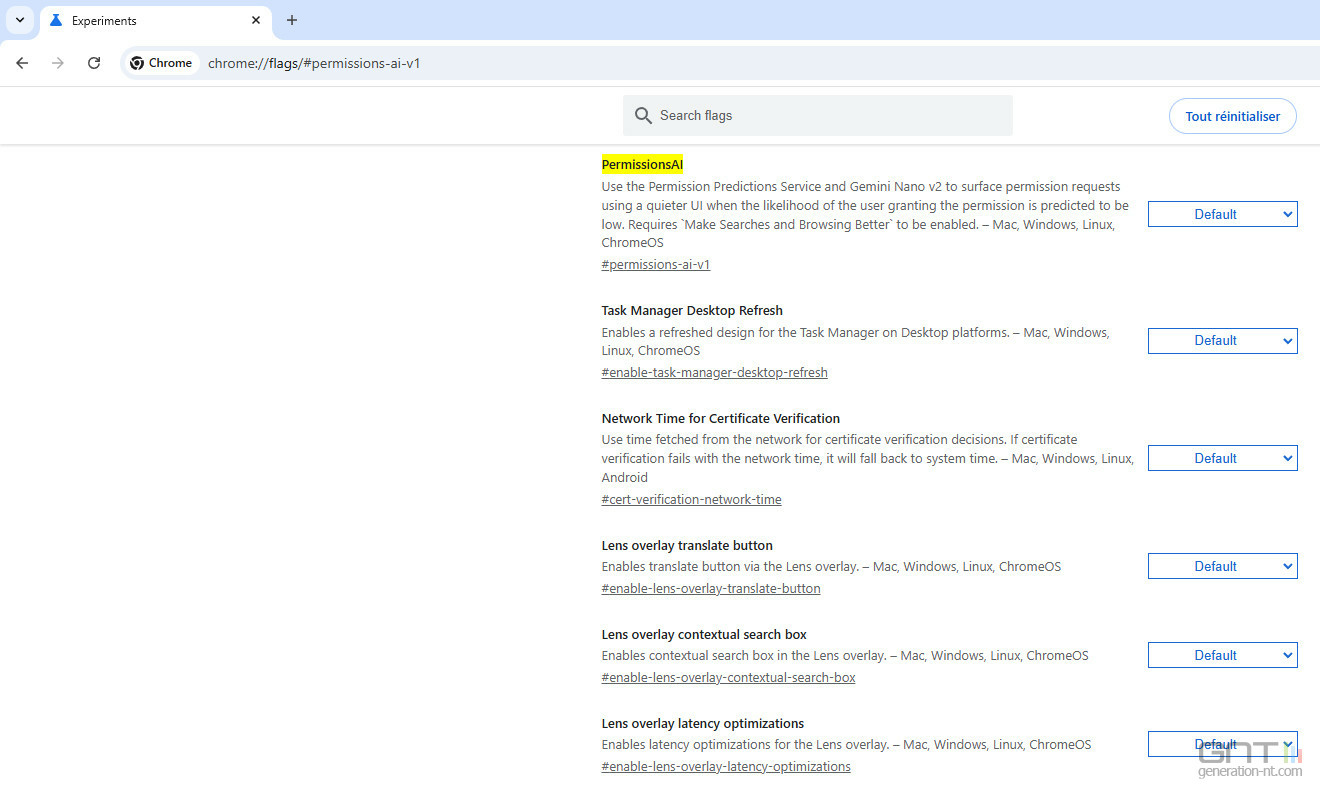Close the Experiments tab

256,20
